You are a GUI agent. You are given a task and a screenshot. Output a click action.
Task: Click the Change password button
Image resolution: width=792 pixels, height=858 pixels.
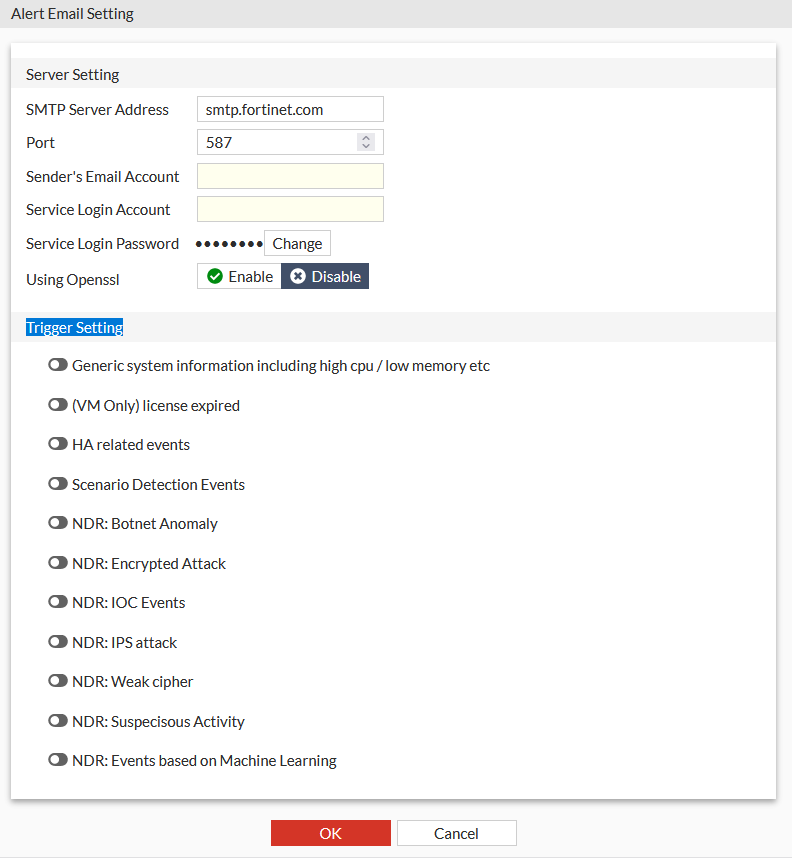pos(297,243)
